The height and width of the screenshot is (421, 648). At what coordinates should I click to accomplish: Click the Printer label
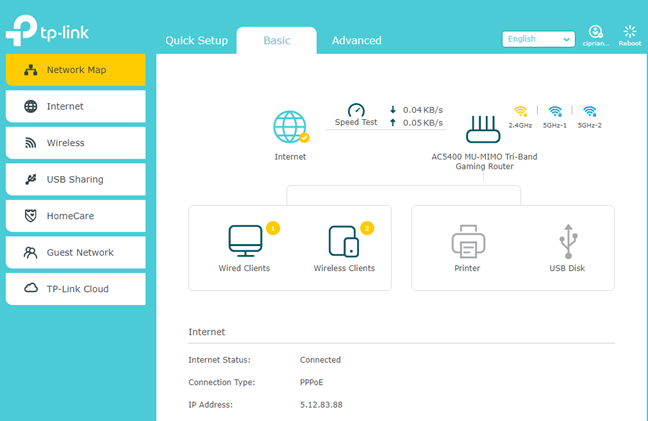(x=467, y=268)
